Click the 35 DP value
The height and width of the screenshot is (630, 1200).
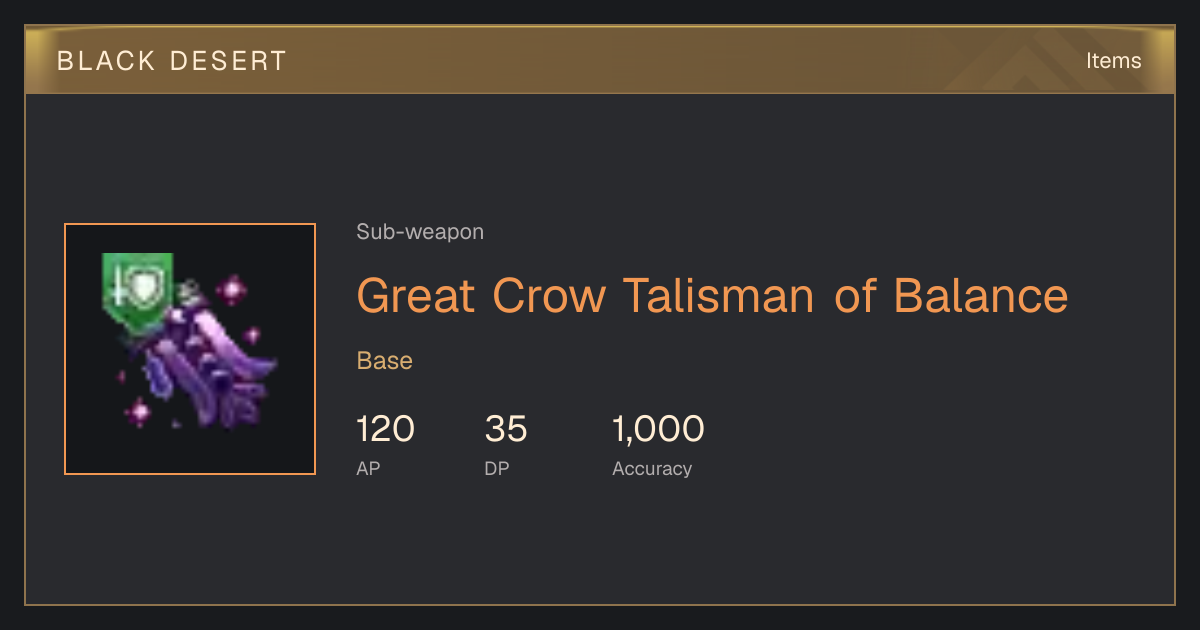click(506, 429)
